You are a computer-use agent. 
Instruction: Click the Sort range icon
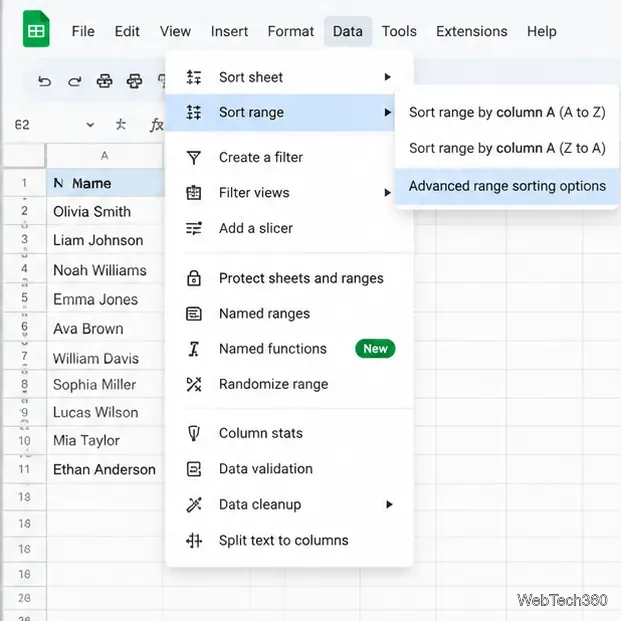pyautogui.click(x=194, y=112)
